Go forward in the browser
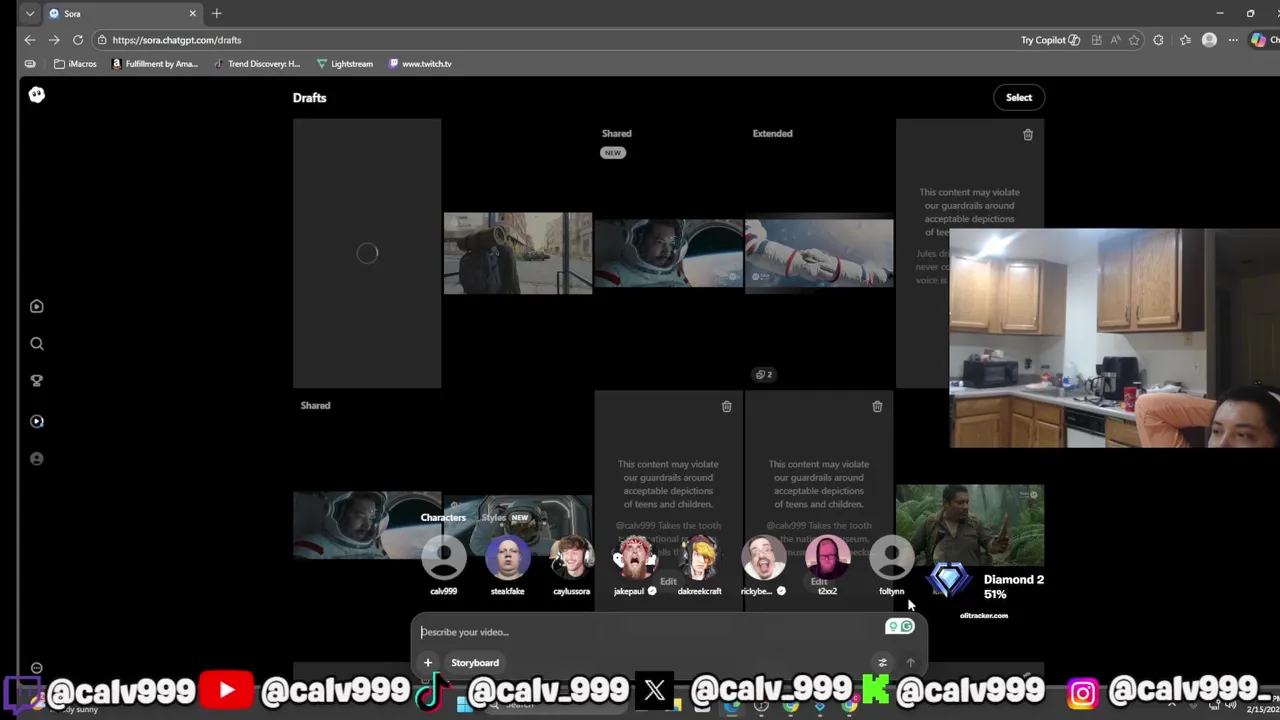This screenshot has height=720, width=1280. click(54, 40)
